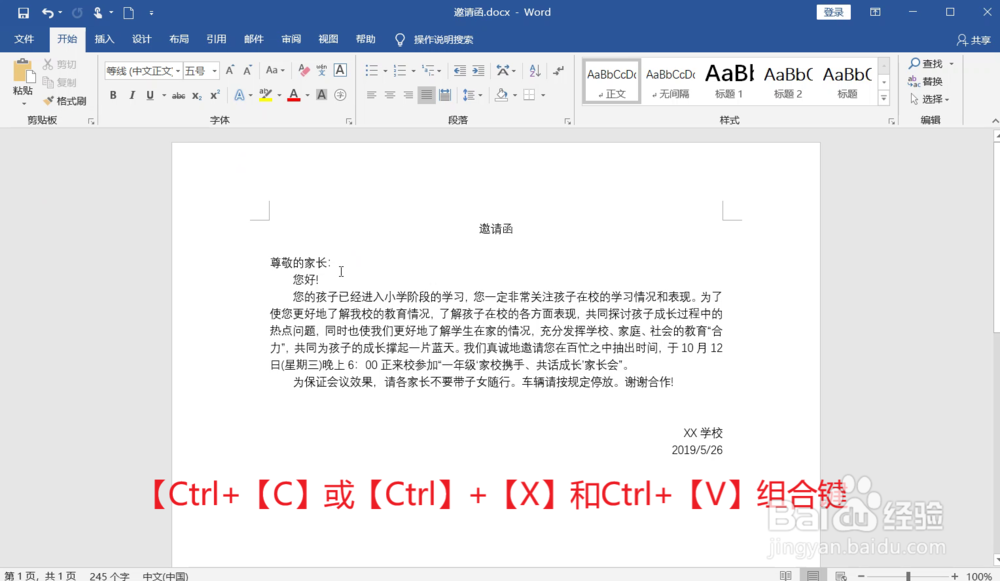Open the 审阅 ribbon tab
1000x581 pixels.
(290, 39)
